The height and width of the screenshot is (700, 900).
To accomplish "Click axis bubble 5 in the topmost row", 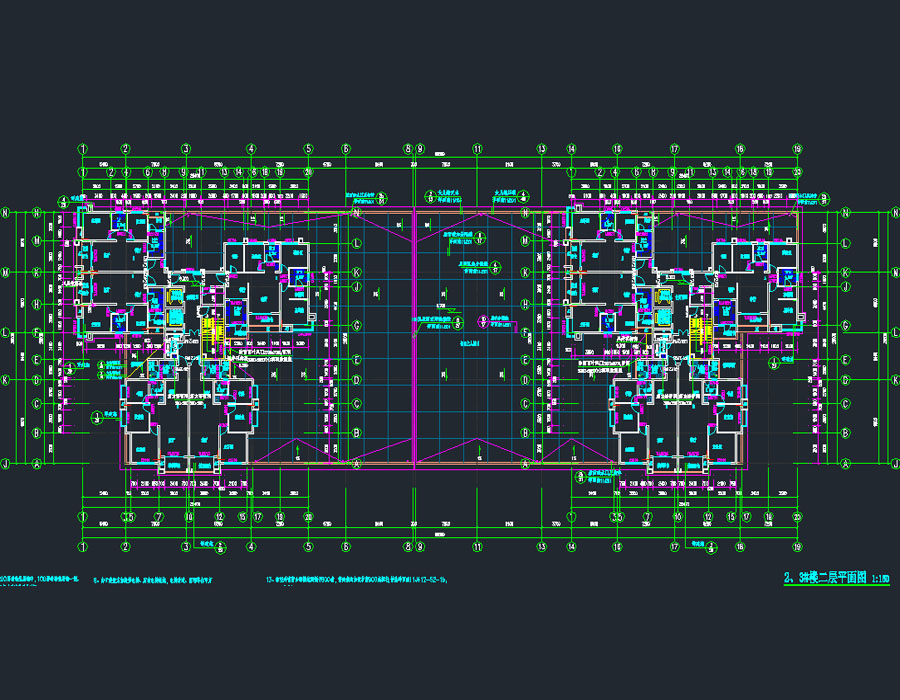I will pyautogui.click(x=309, y=149).
